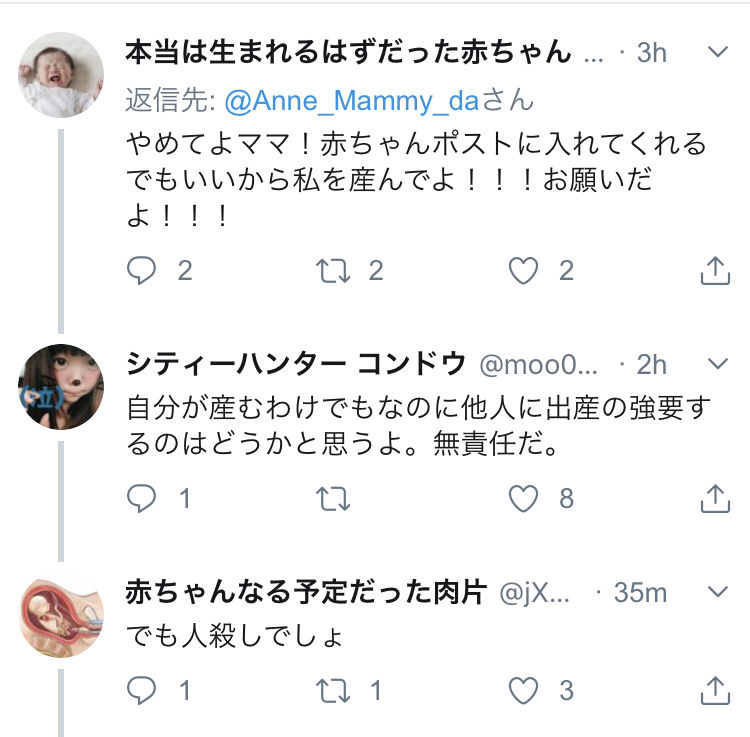Open more options chevron on the 3h tweet
The image size is (750, 737).
717,52
